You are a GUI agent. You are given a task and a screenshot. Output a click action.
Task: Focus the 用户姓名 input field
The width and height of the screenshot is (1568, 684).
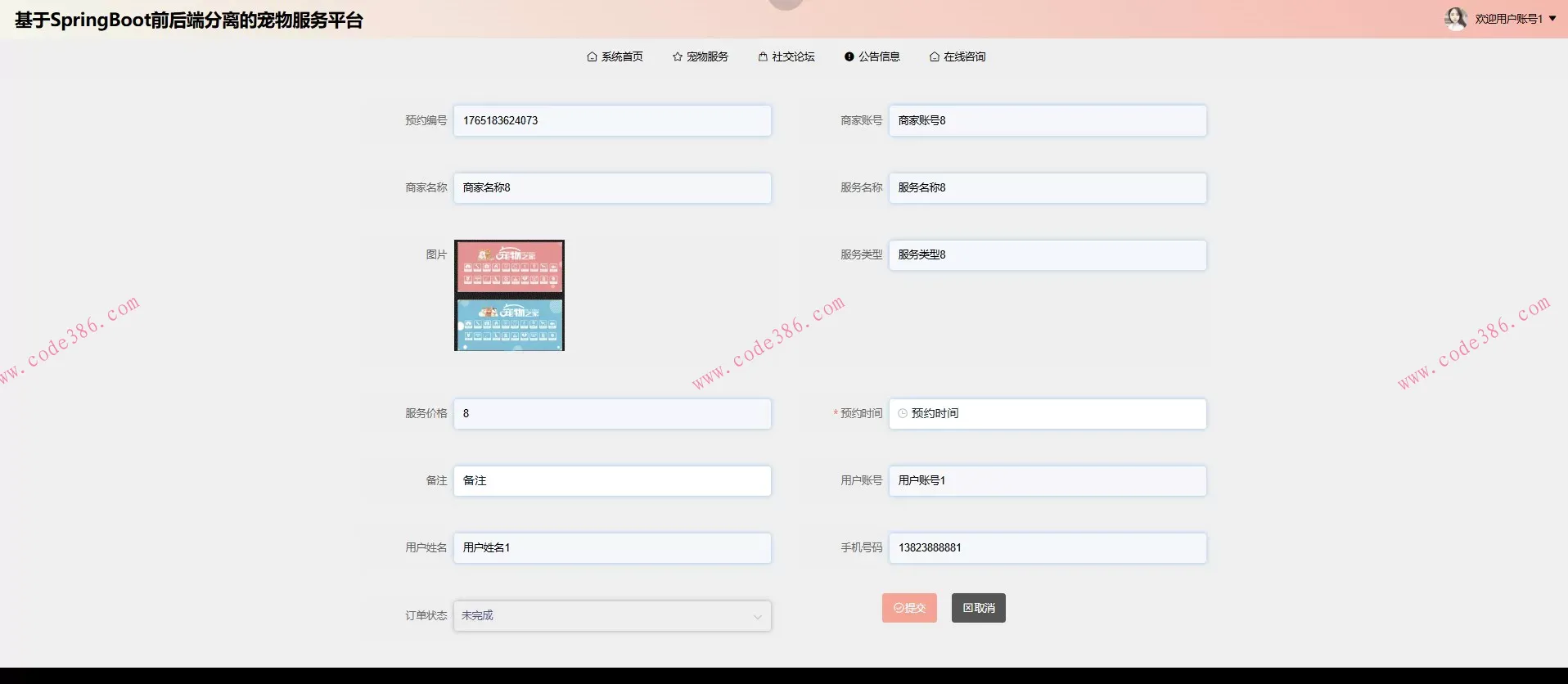point(612,547)
